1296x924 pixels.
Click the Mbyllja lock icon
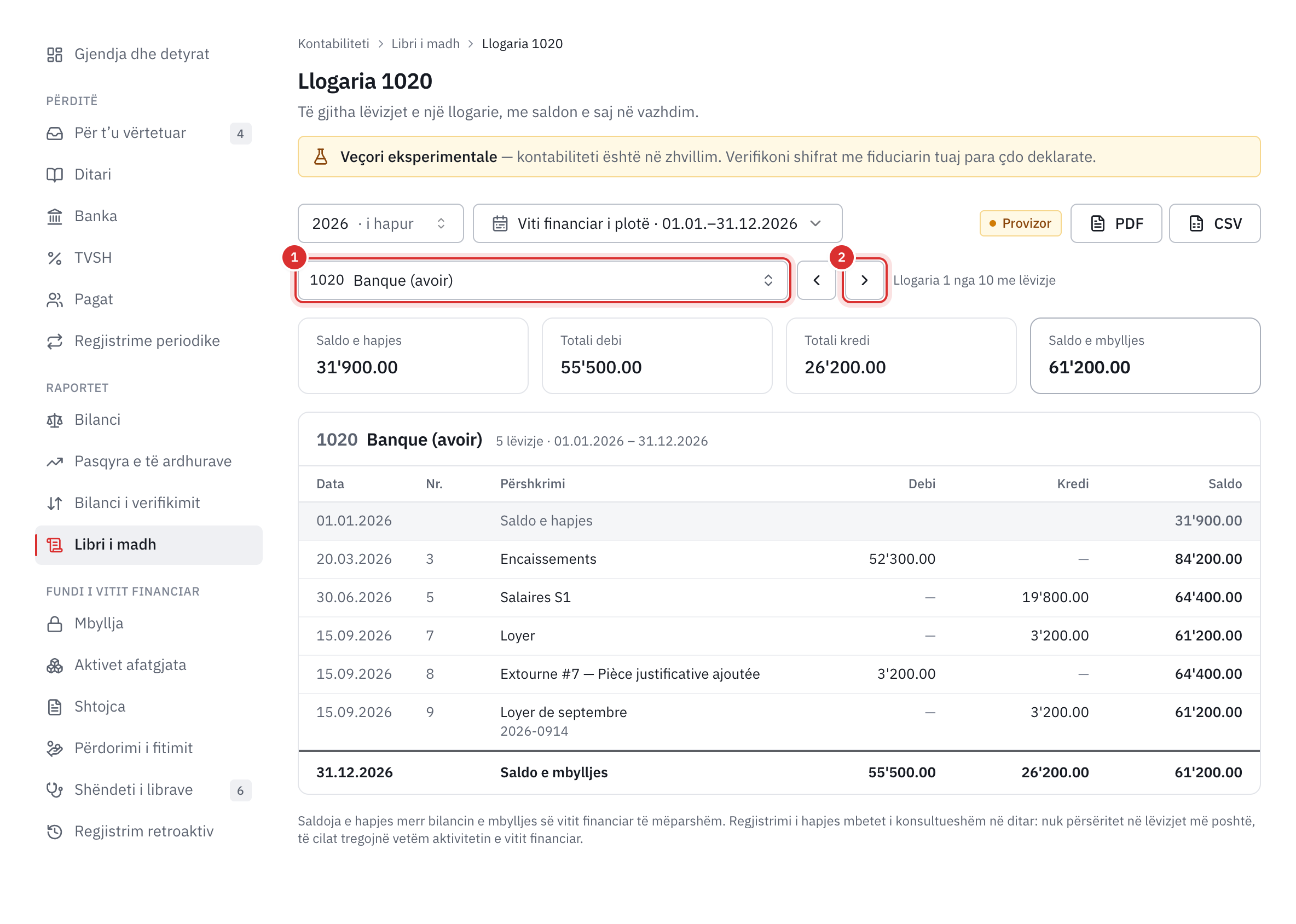tap(55, 623)
